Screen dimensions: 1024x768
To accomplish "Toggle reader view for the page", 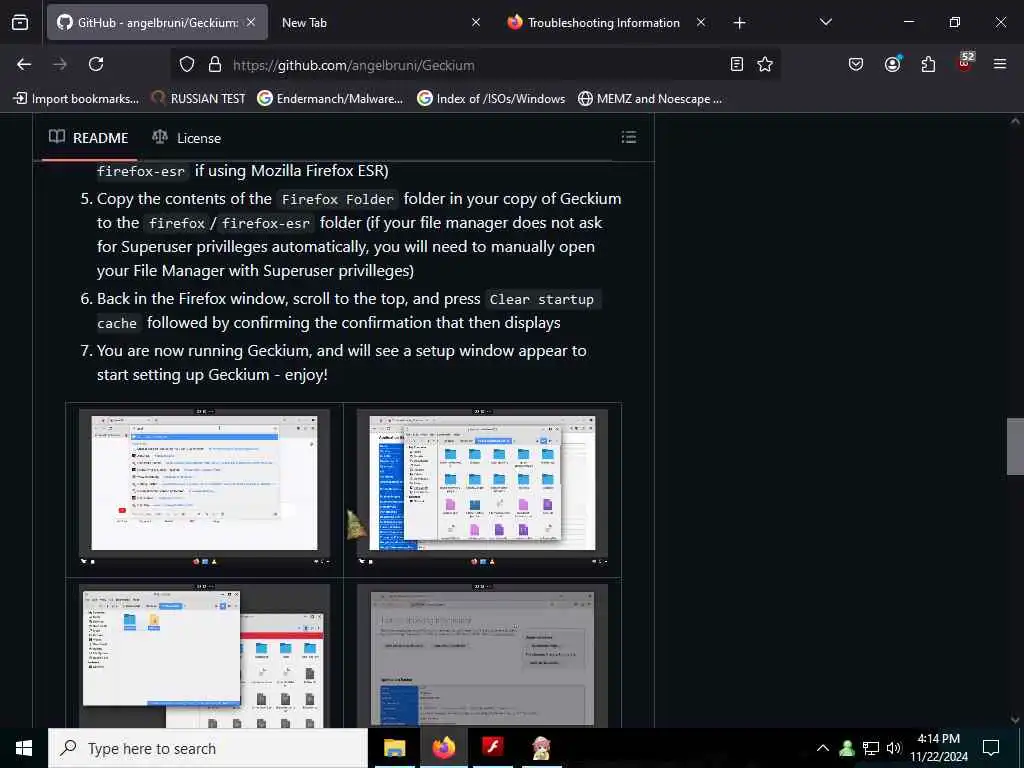I will pyautogui.click(x=737, y=64).
